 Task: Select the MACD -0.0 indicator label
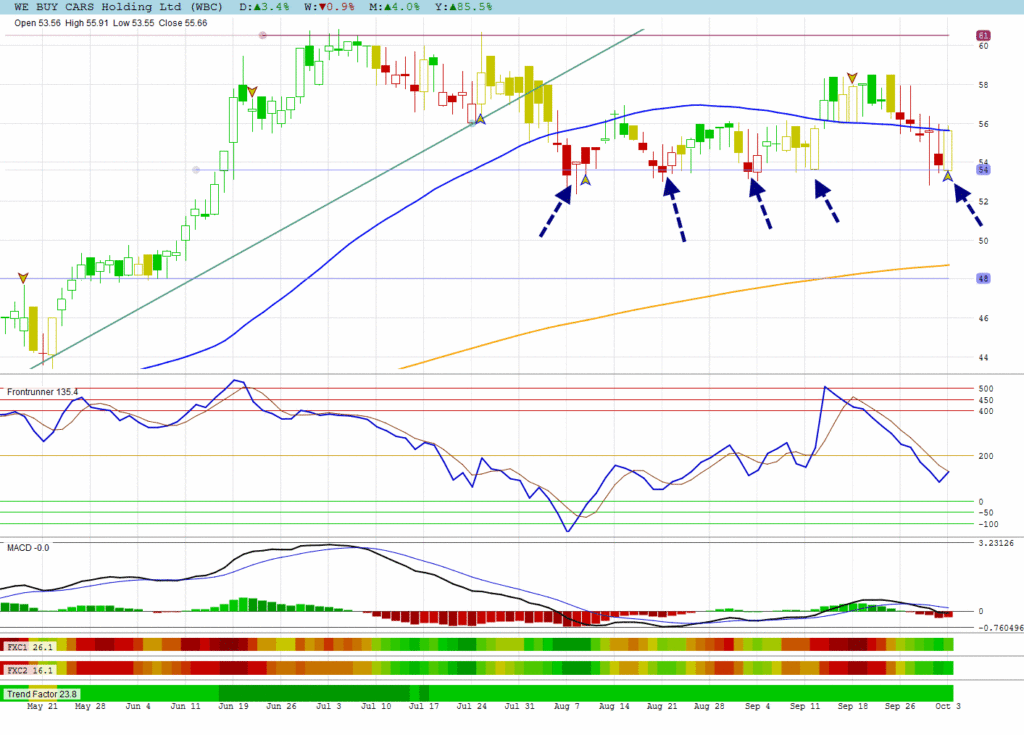[x=28, y=547]
